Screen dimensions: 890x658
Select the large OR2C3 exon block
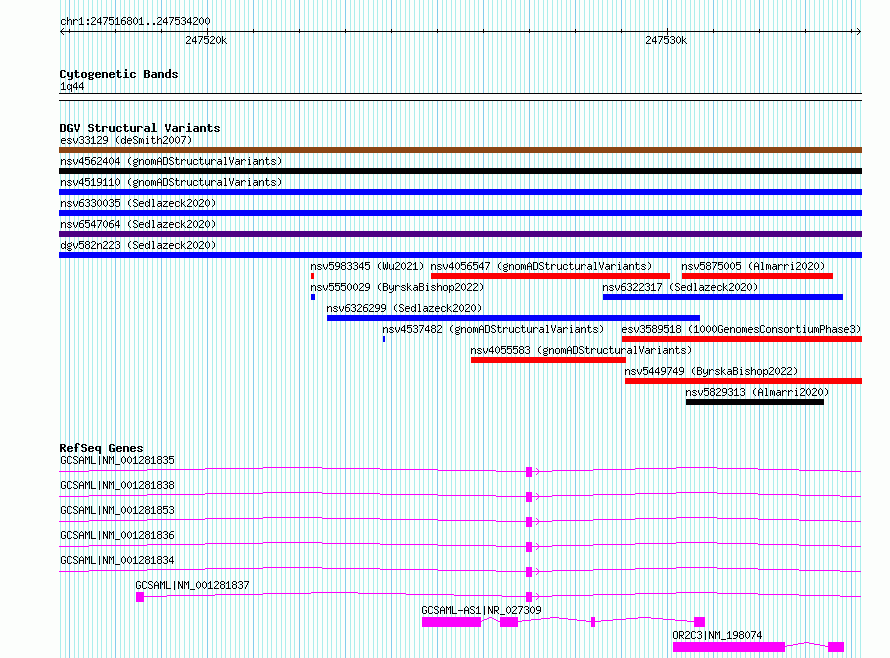coord(729,647)
